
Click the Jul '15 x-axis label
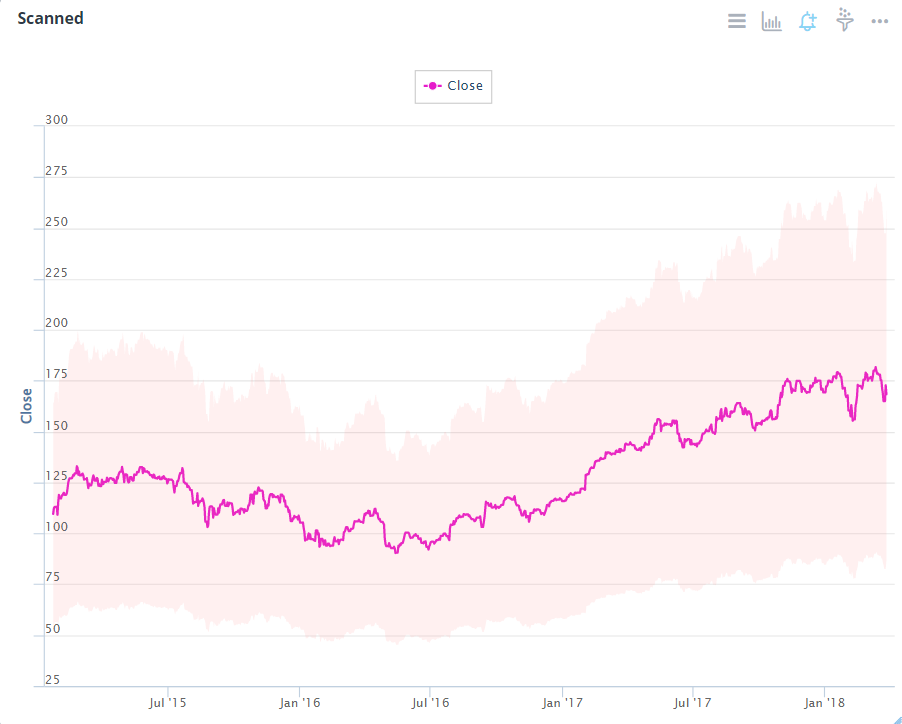[x=167, y=703]
